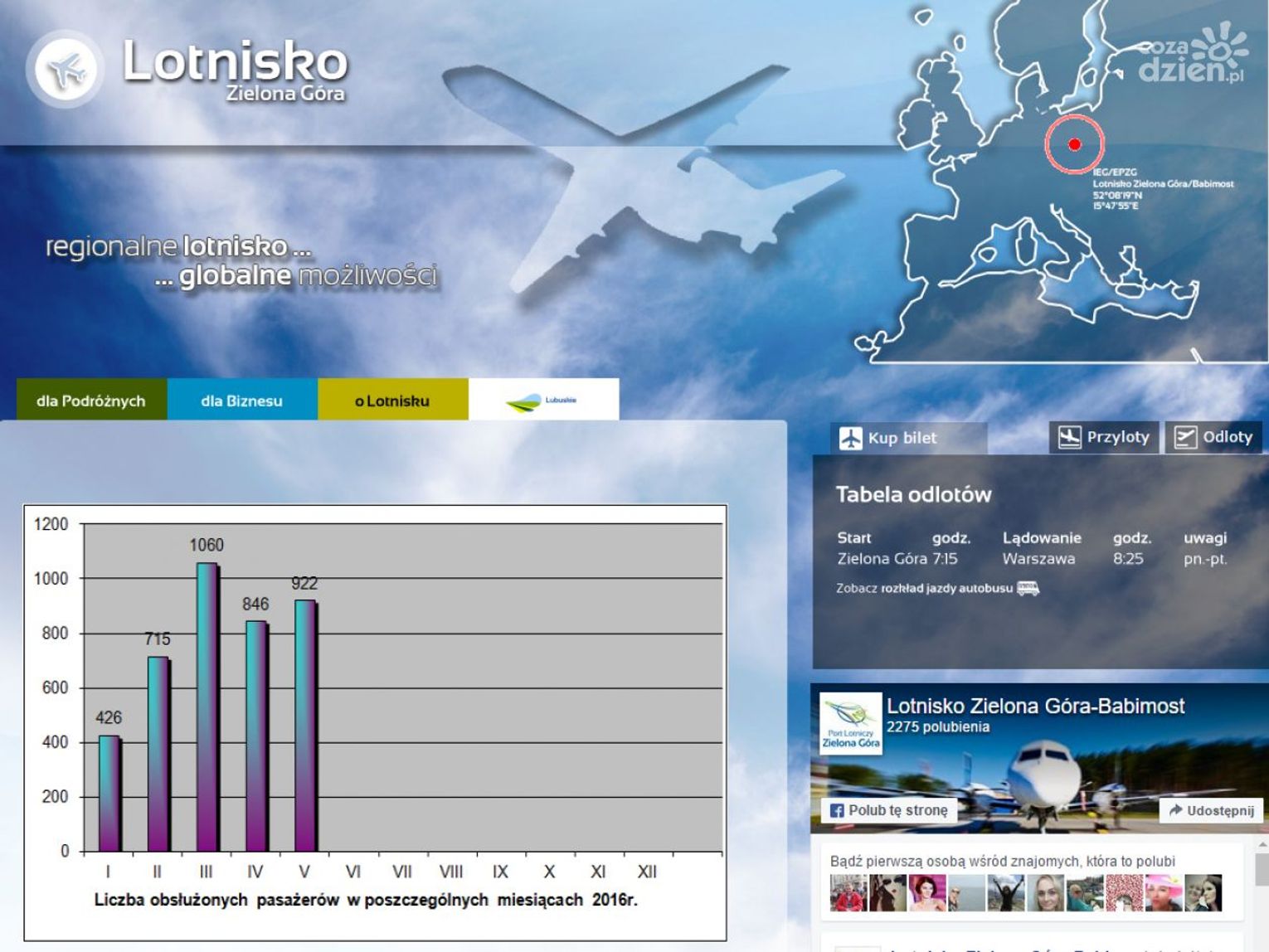
Task: Click the Port Lotniczy Zielona Góra profile logo
Action: [850, 724]
